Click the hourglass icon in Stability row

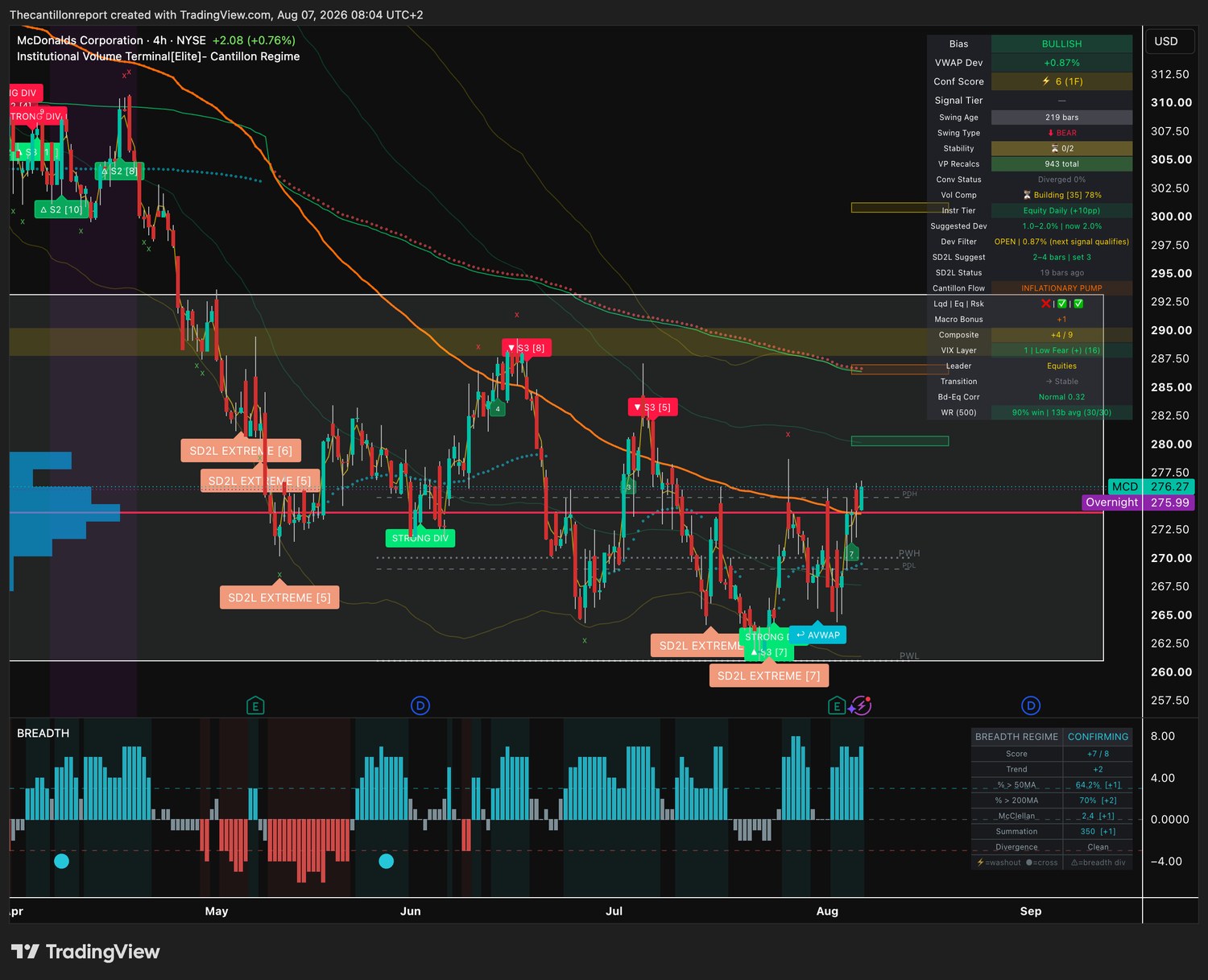tap(1054, 148)
